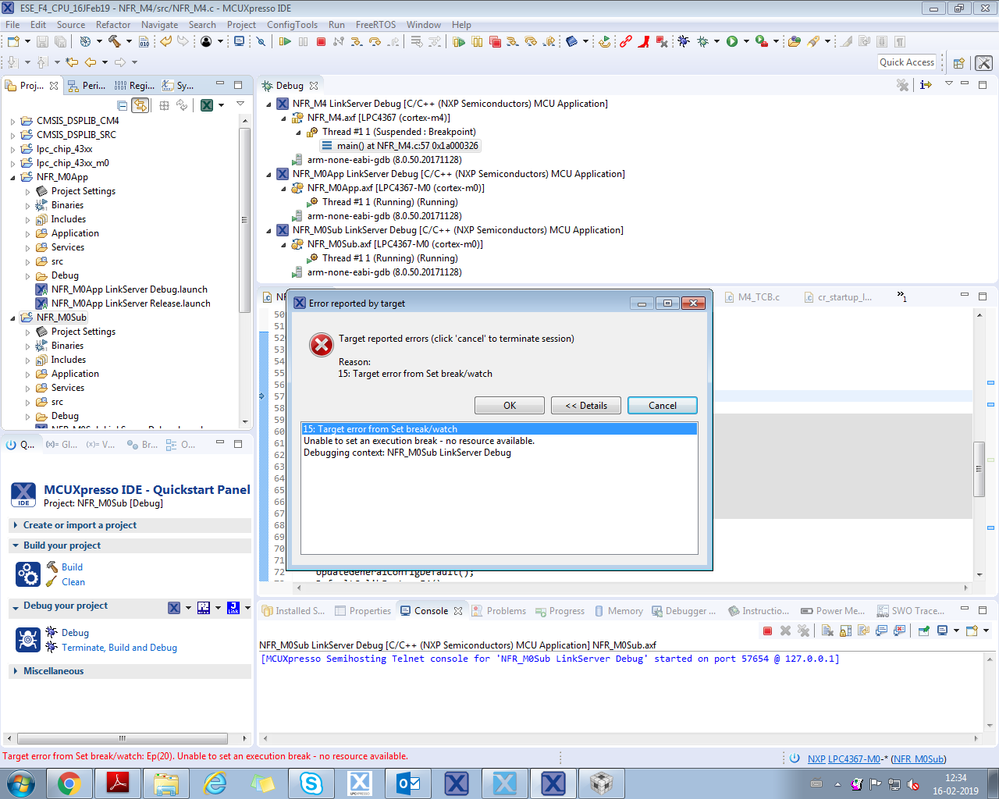Select NFR_M0Sub.axf in Debug view
The image size is (999, 799).
[395, 244]
